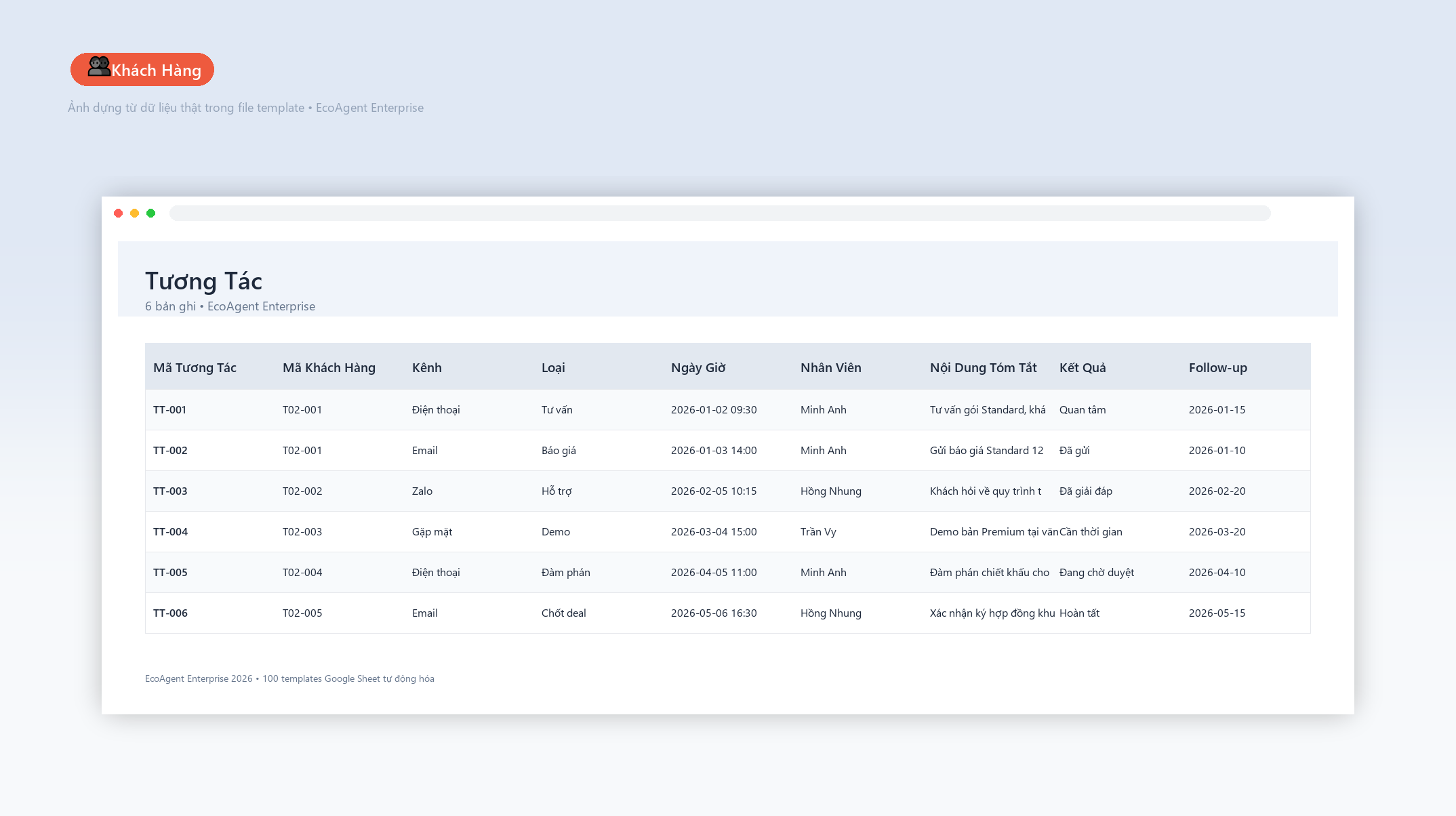Select the Kênh column header
The image size is (1456, 816).
(x=427, y=367)
